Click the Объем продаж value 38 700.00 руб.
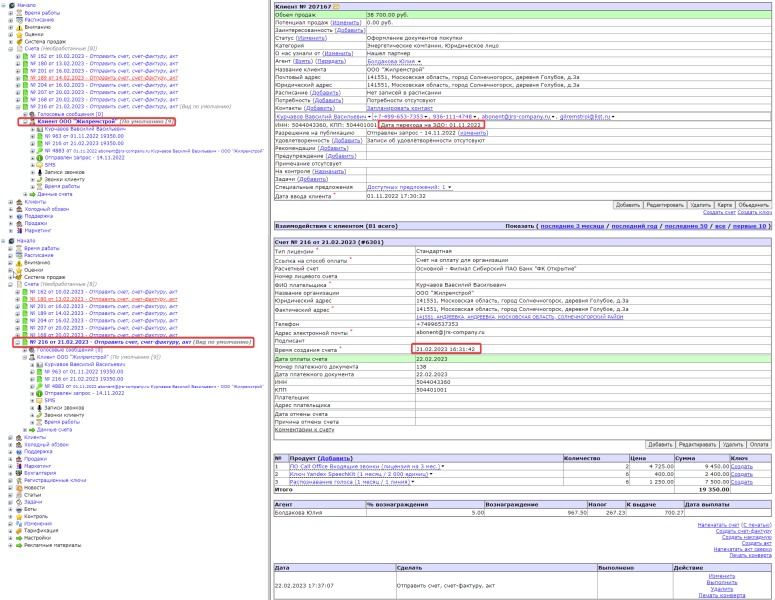This screenshot has width=775, height=600. [x=388, y=15]
